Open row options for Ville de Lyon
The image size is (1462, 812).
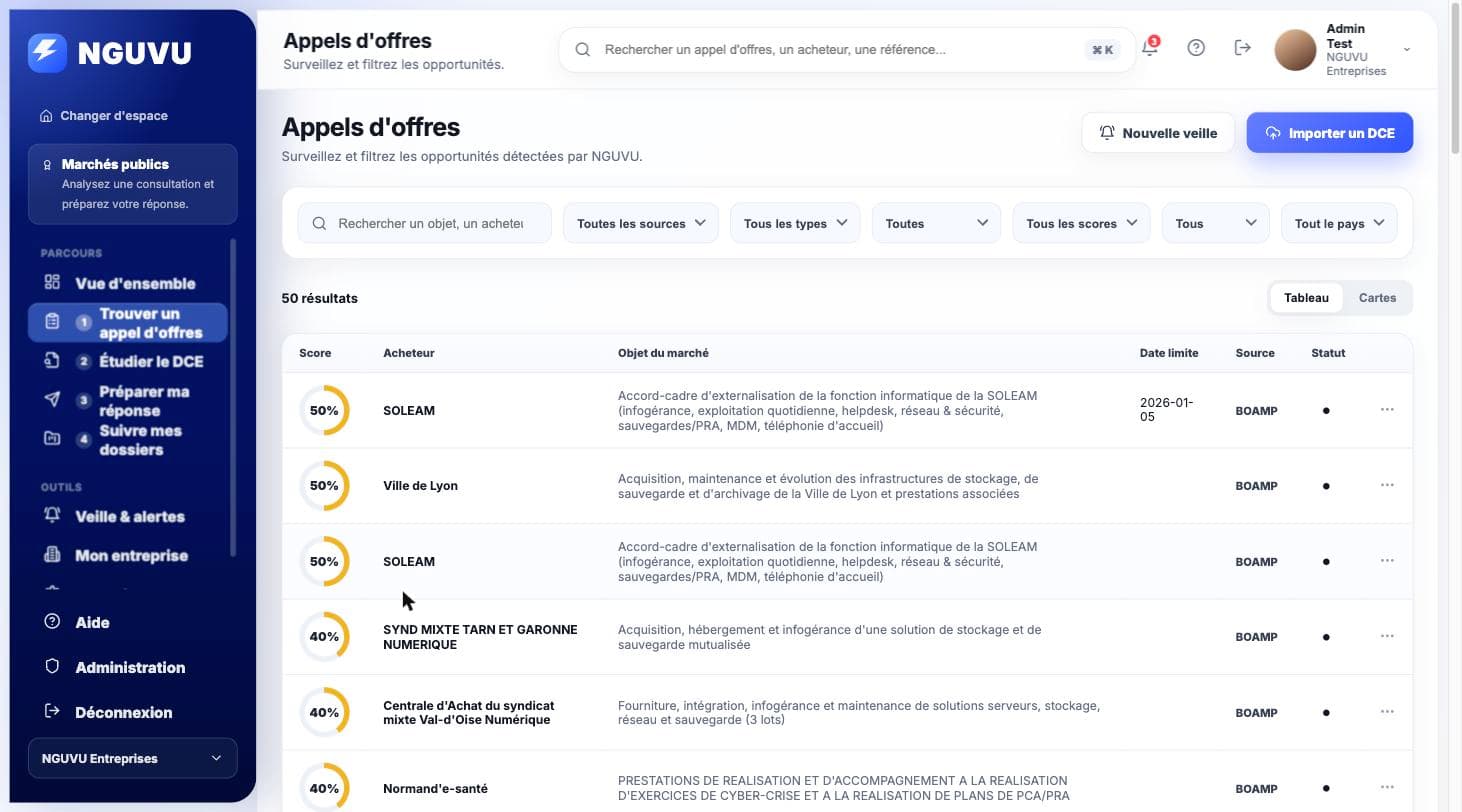(x=1387, y=485)
